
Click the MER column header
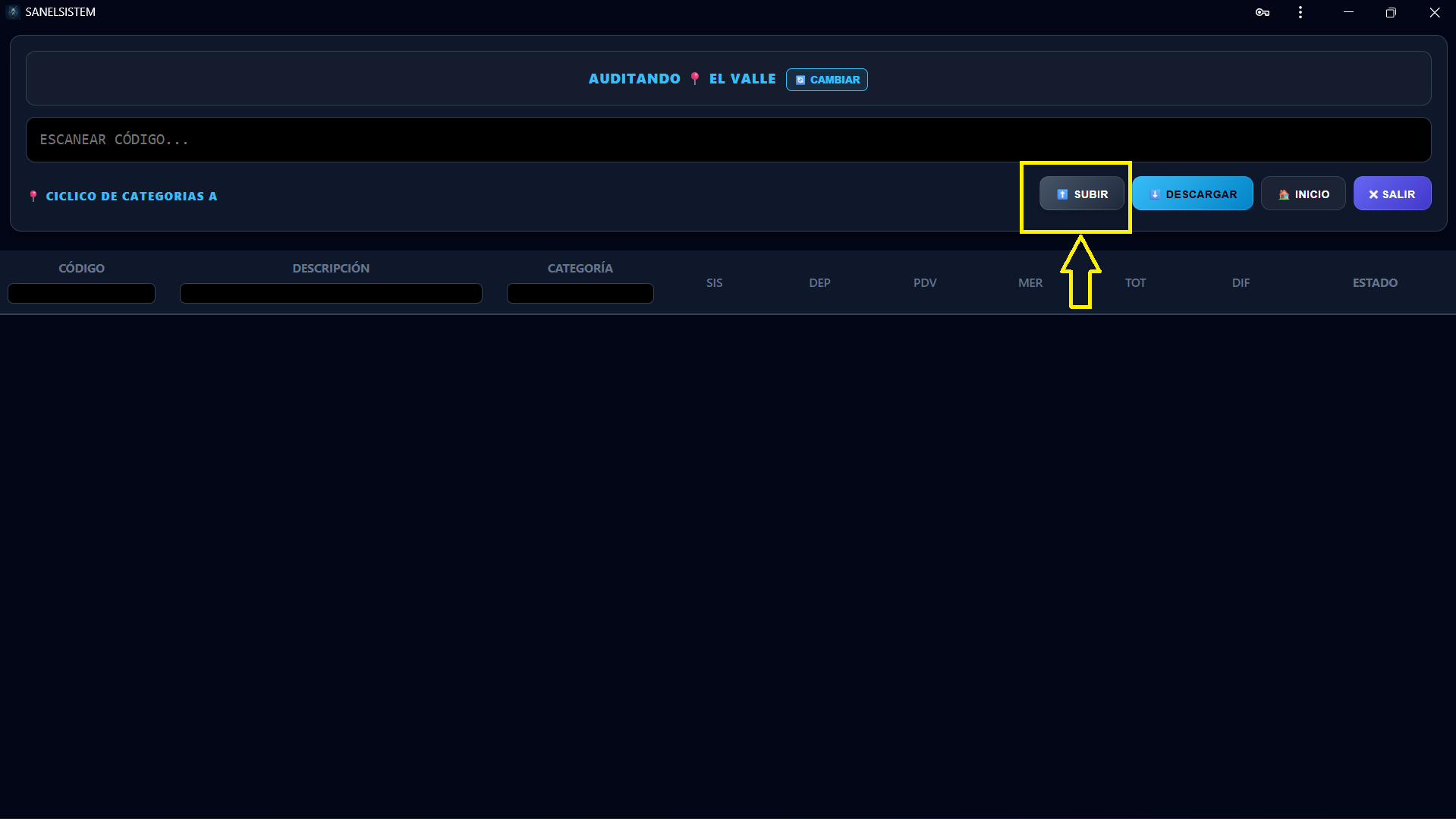tap(1030, 282)
